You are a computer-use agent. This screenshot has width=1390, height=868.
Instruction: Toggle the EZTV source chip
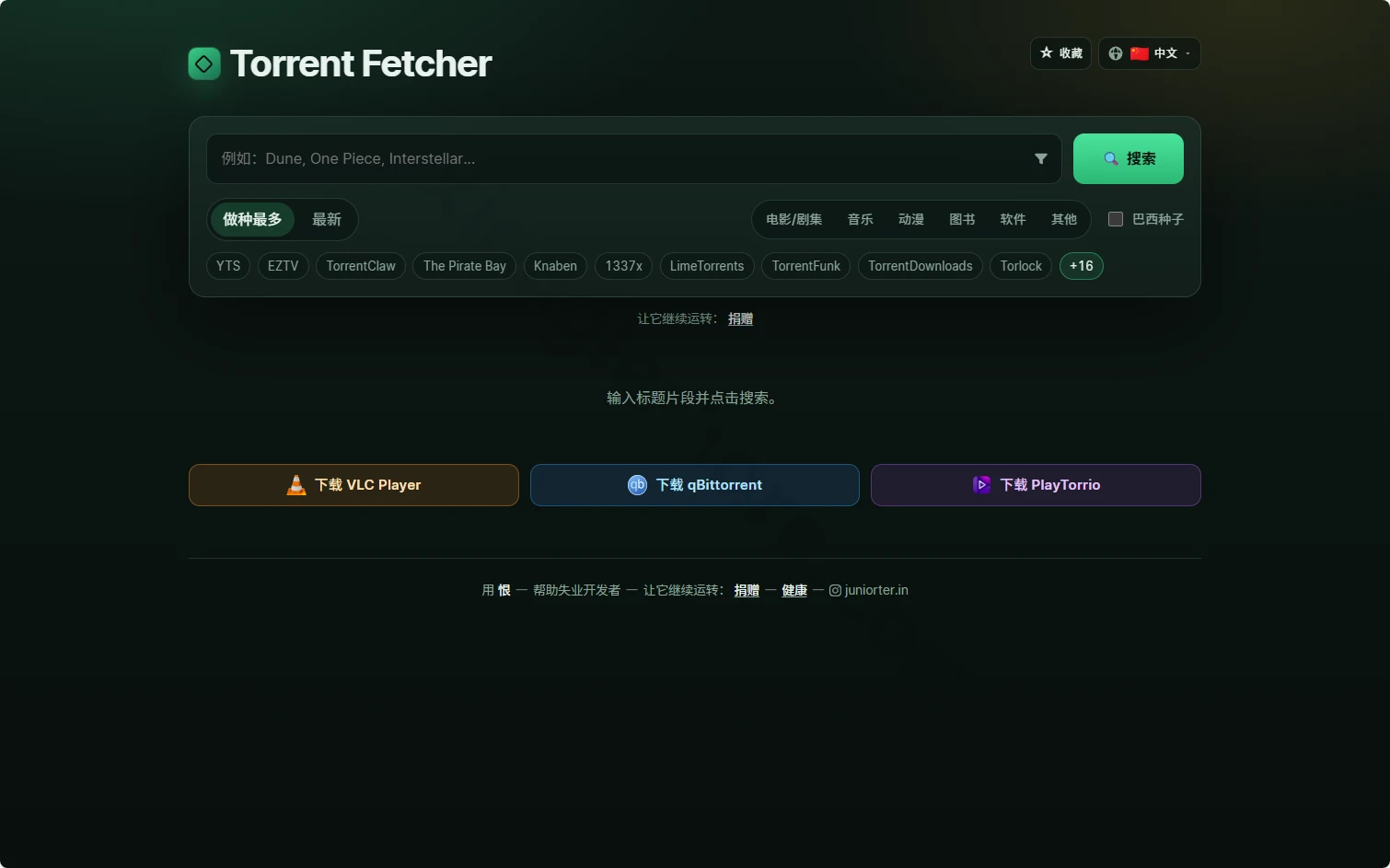click(x=283, y=266)
